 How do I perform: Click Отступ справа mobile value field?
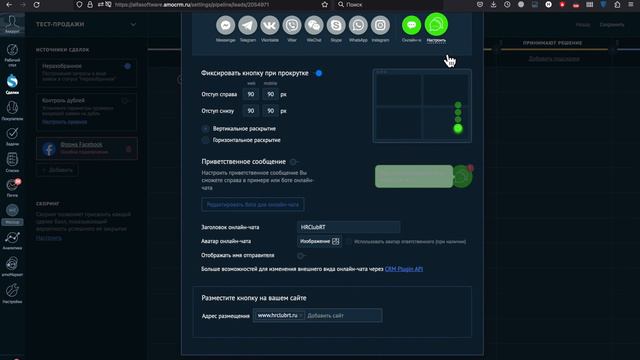pos(270,94)
